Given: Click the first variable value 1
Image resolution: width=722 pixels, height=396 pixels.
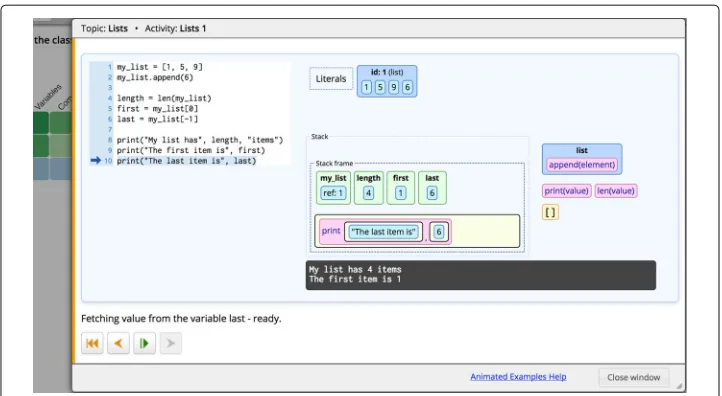Looking at the screenshot, I should [x=401, y=193].
